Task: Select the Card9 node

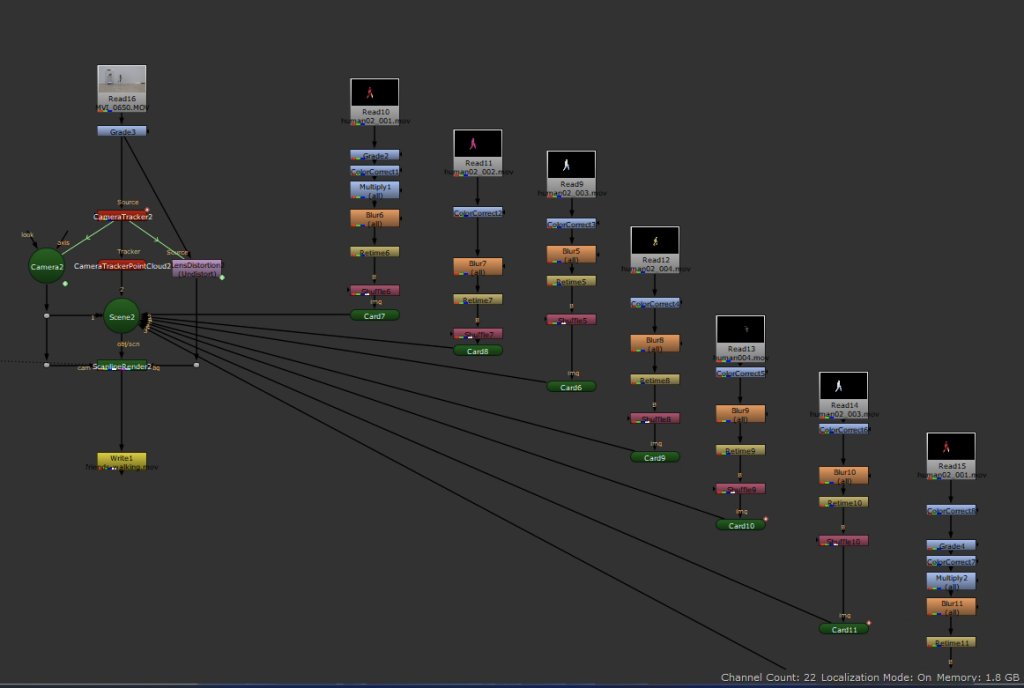Action: [x=655, y=457]
